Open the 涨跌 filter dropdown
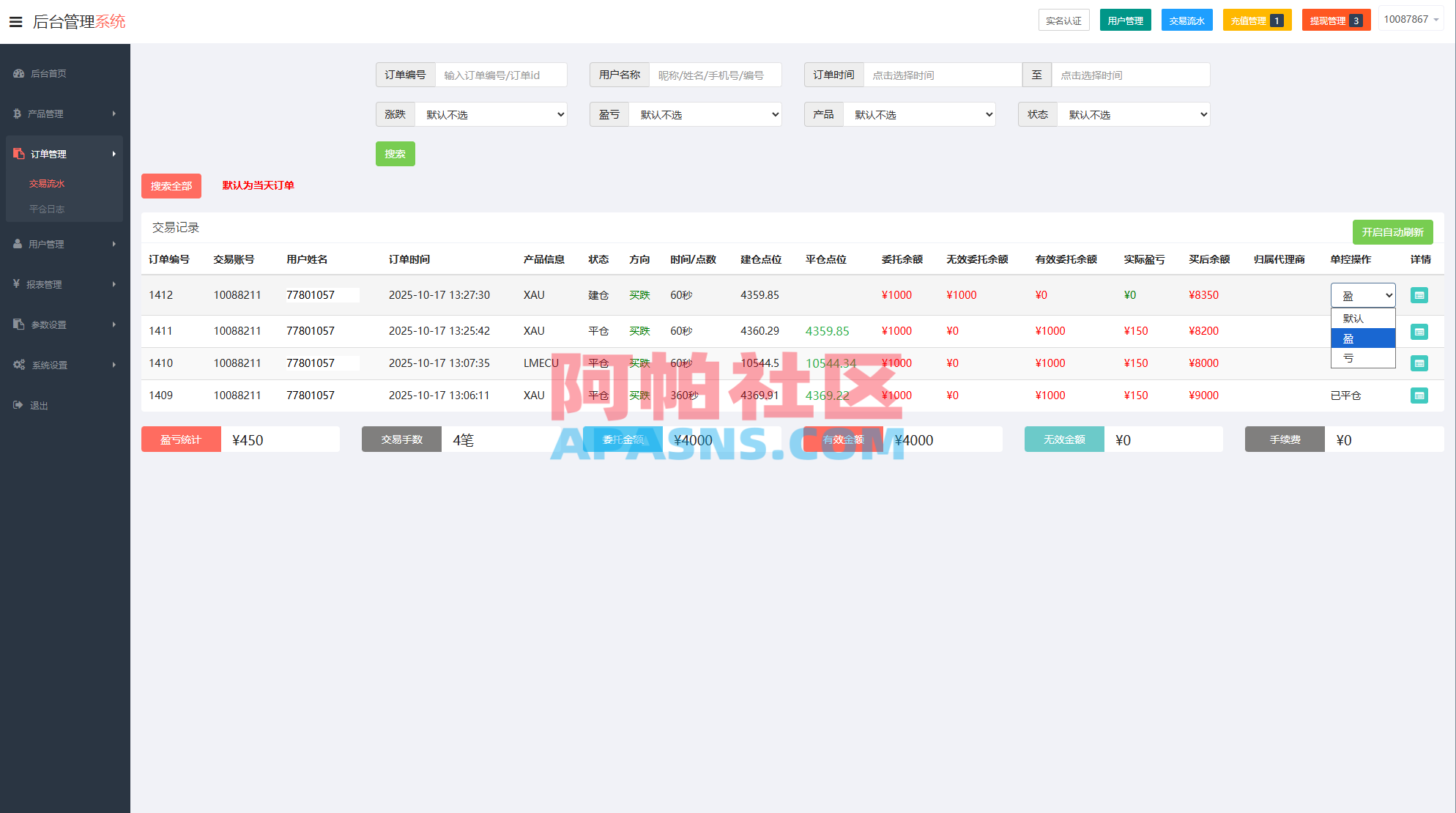 (491, 115)
